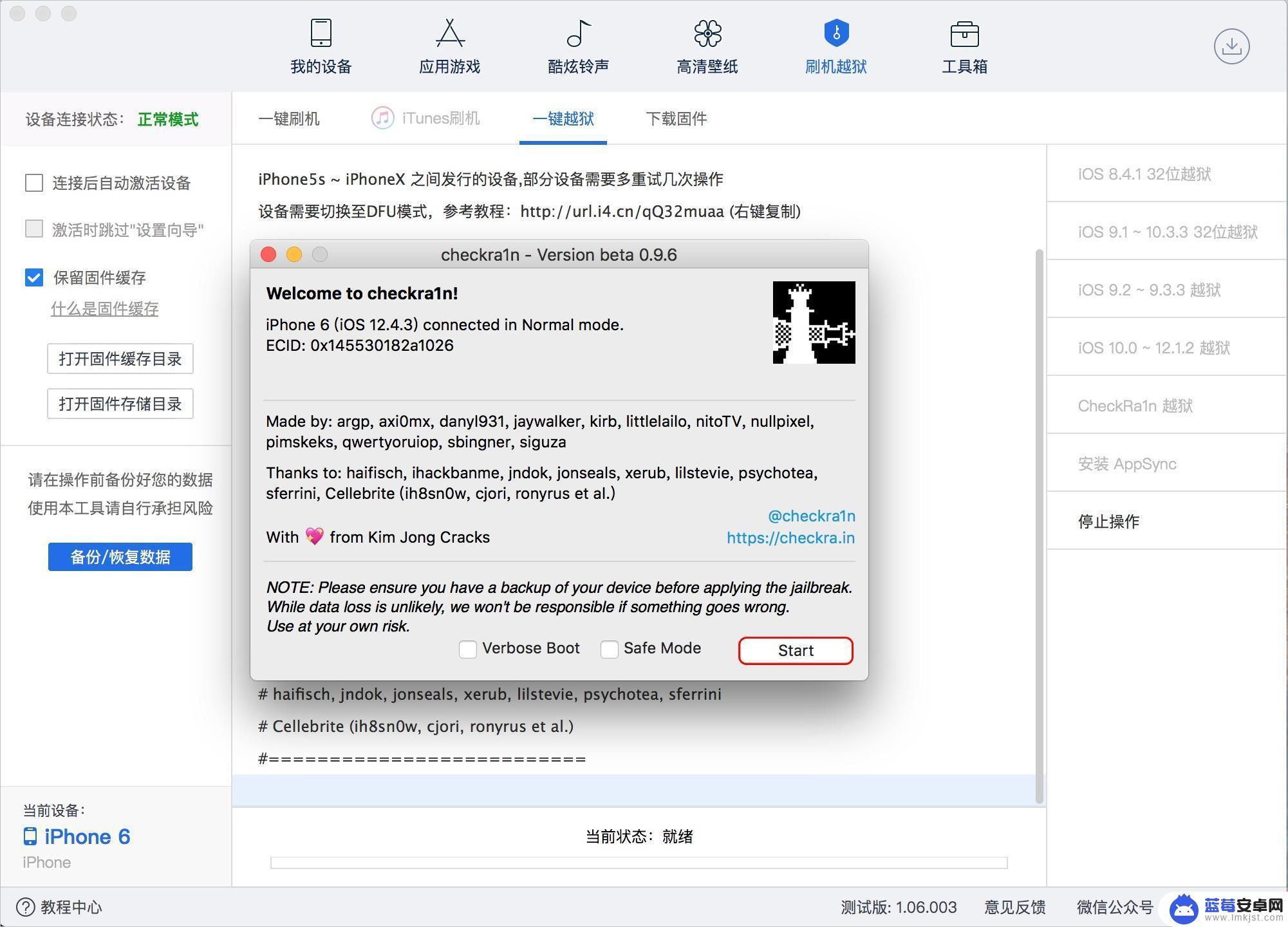Open the 我的设备 device icon
1288x927 pixels.
click(x=321, y=33)
